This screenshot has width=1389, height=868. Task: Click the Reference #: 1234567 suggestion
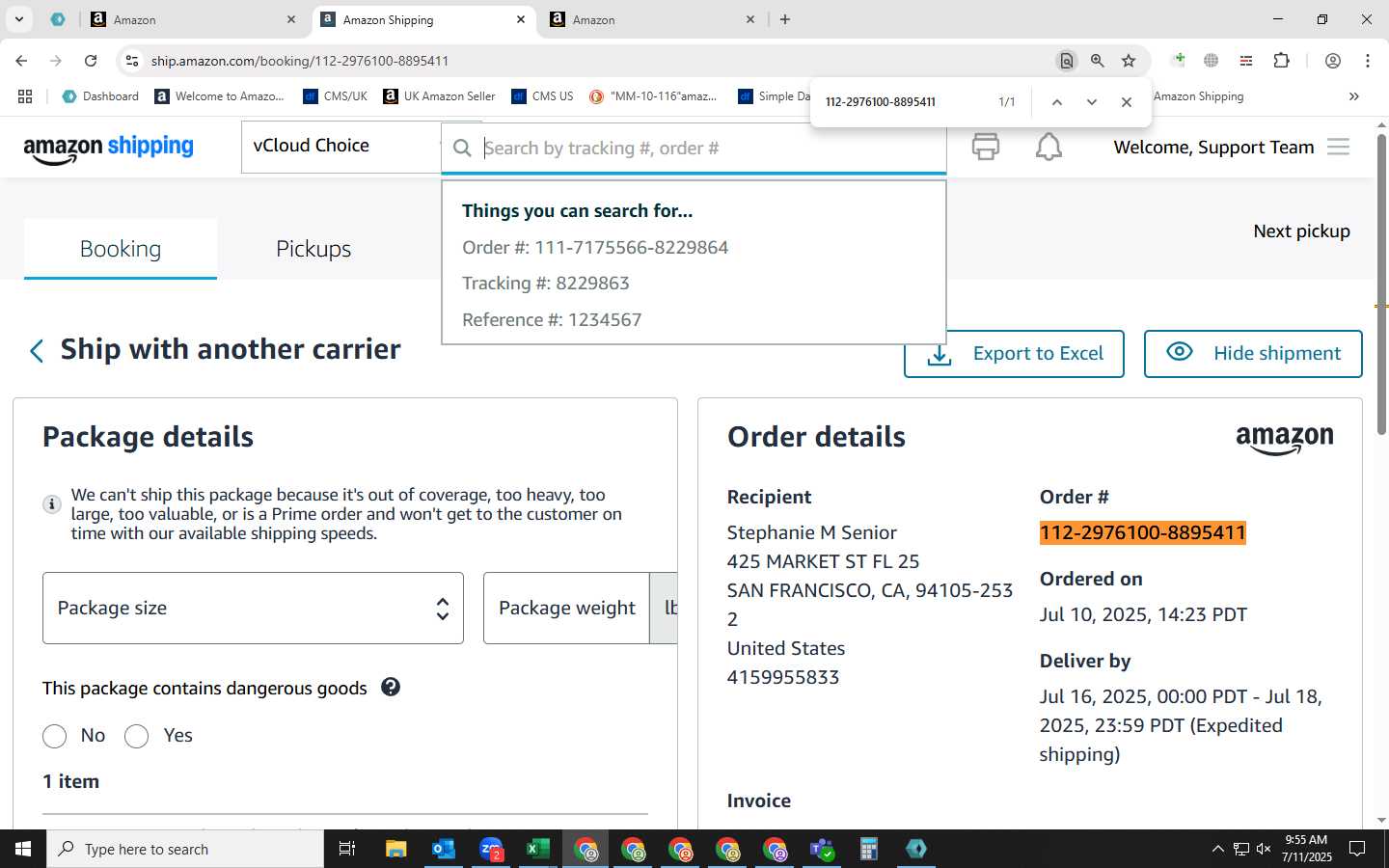tap(552, 320)
